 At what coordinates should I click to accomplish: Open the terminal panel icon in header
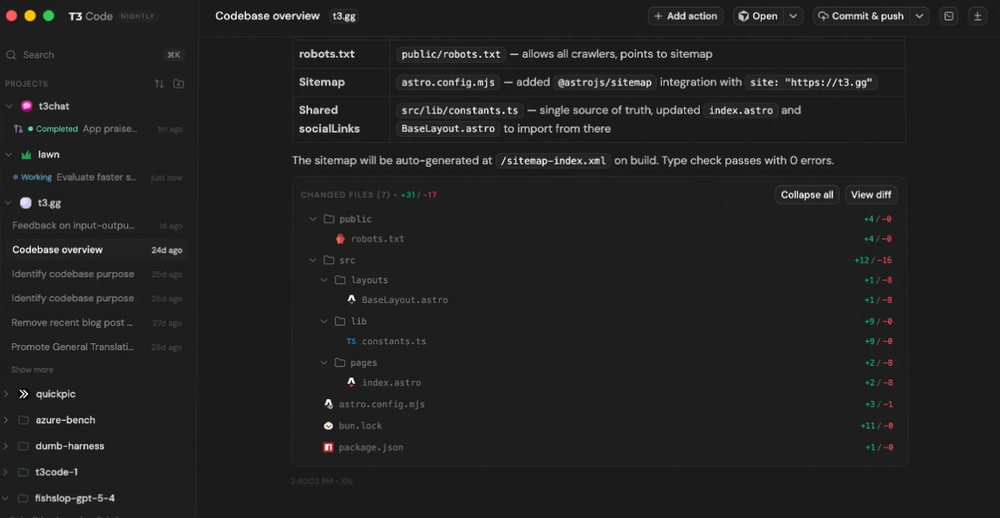[949, 17]
